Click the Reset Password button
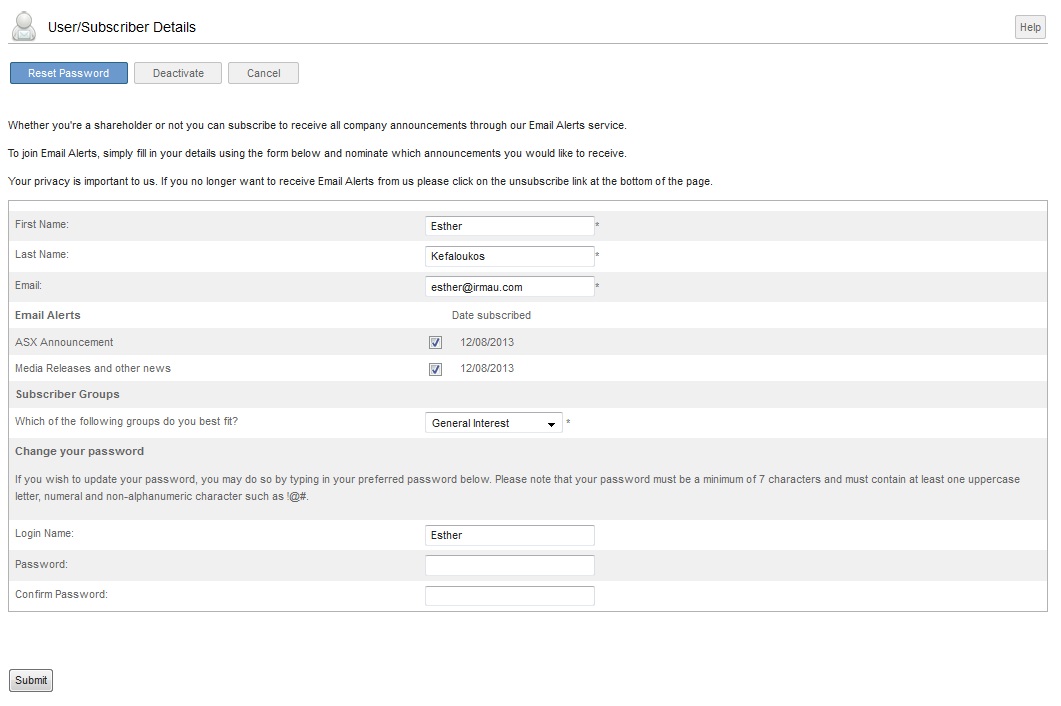The height and width of the screenshot is (706, 1061). [68, 73]
